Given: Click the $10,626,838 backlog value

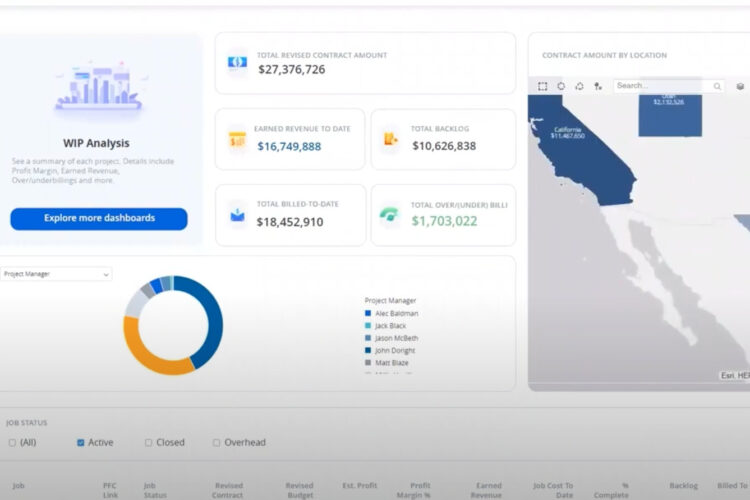Looking at the screenshot, I should (444, 146).
